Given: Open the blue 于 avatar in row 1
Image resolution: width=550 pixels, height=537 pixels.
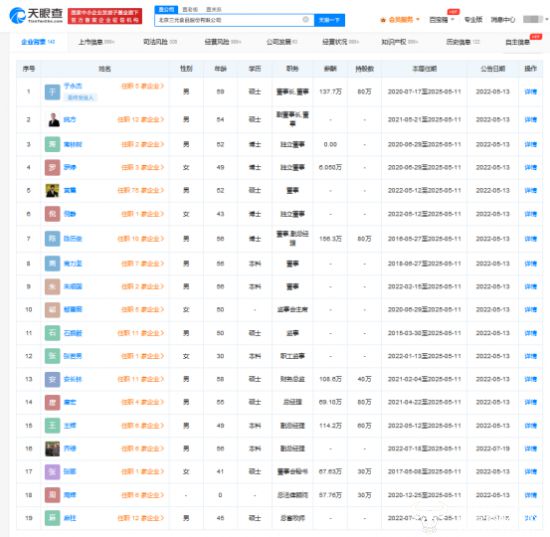Looking at the screenshot, I should coord(52,92).
